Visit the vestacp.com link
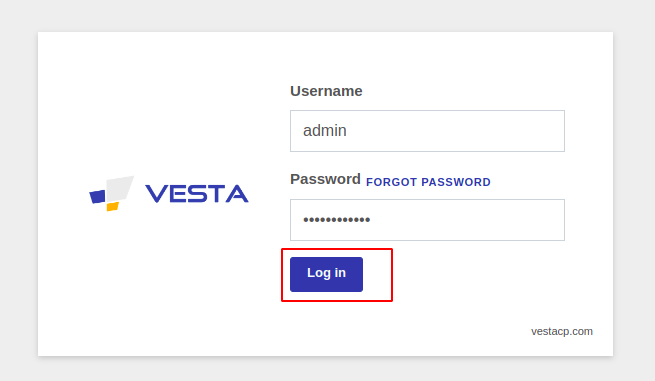The image size is (655, 381). click(x=561, y=331)
